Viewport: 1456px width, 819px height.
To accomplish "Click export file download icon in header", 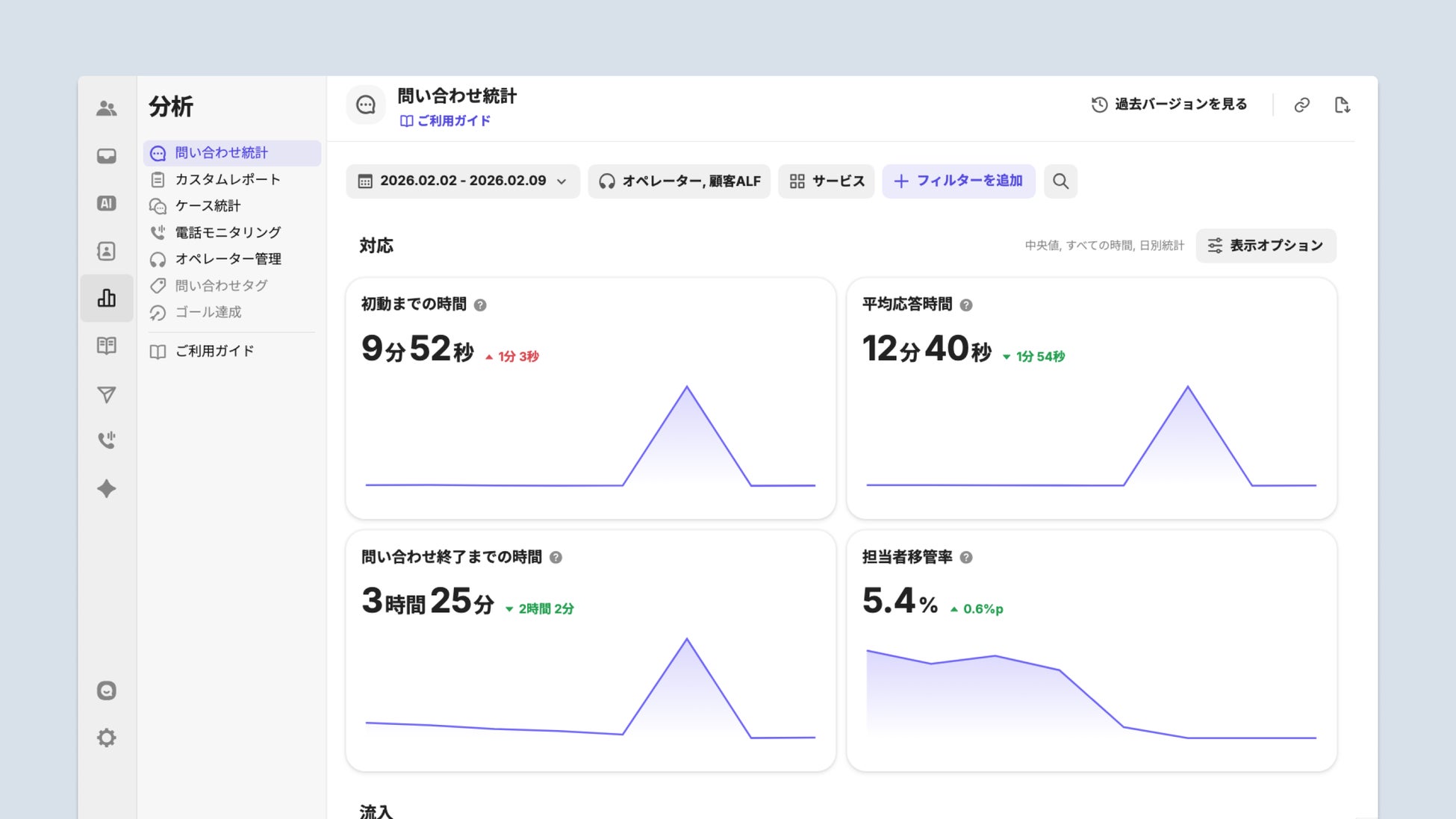I will tap(1342, 105).
